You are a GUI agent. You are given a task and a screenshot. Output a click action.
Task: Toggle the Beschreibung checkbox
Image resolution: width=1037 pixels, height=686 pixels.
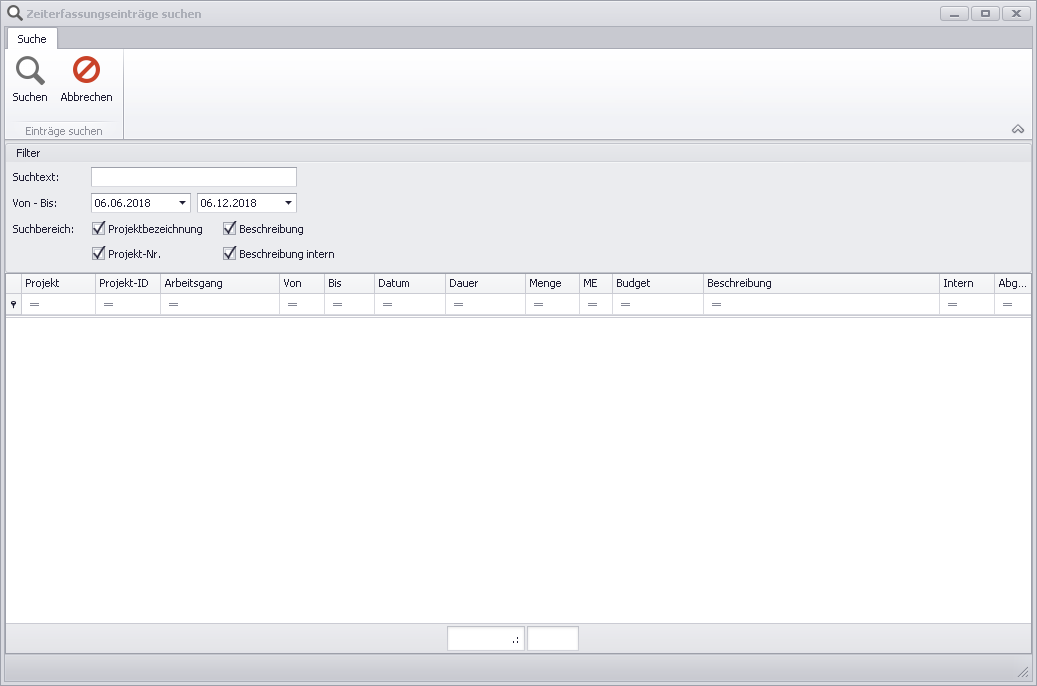(229, 229)
